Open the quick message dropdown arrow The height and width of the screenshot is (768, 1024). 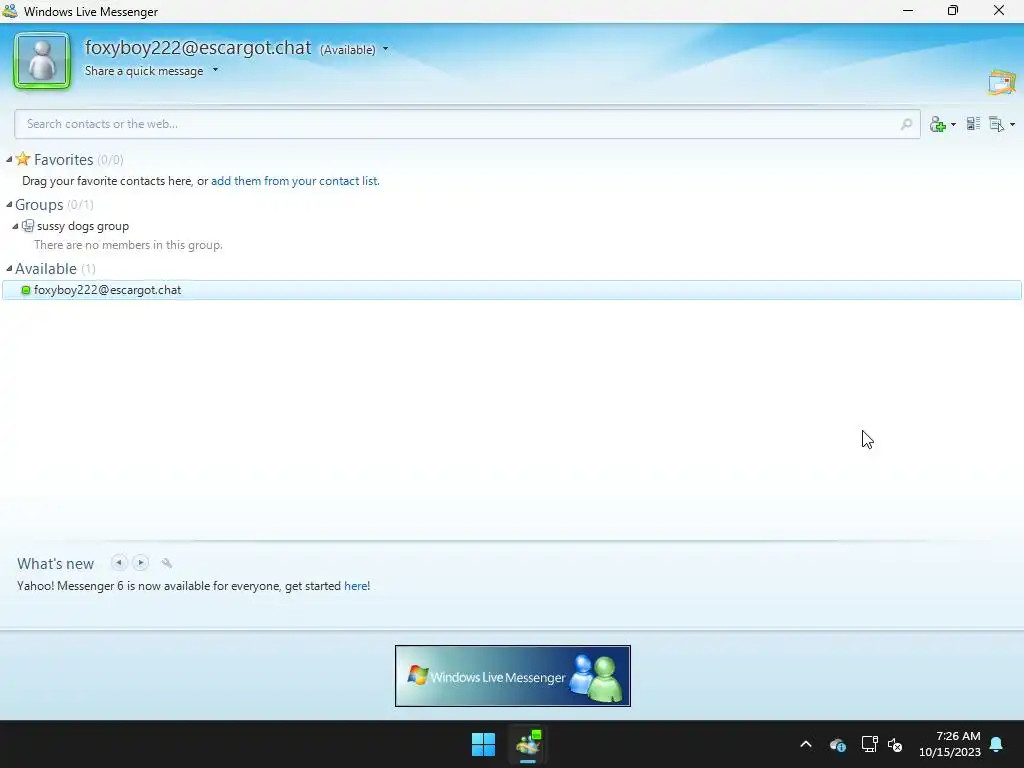[216, 70]
